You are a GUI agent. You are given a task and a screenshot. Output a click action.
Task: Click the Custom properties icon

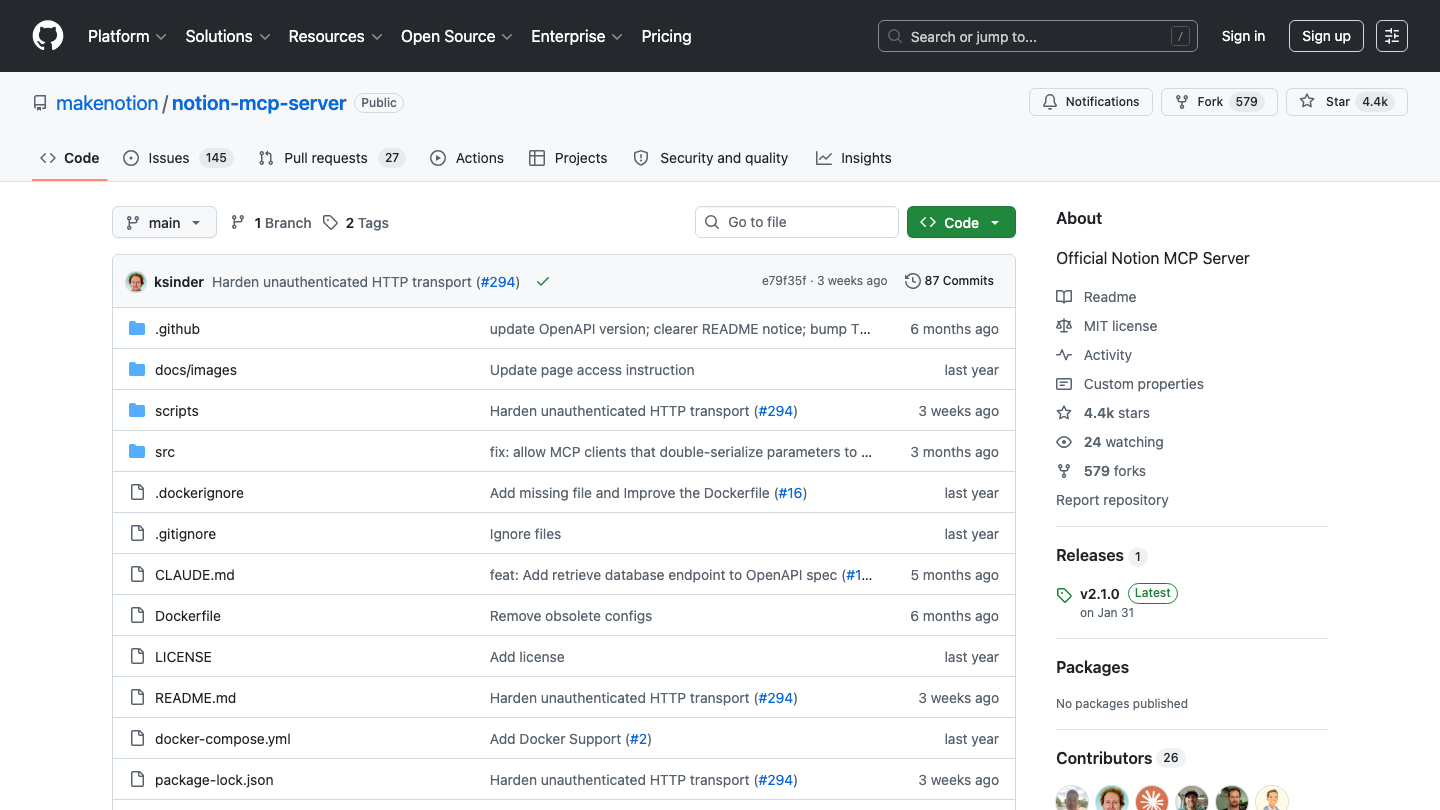[x=1064, y=384]
